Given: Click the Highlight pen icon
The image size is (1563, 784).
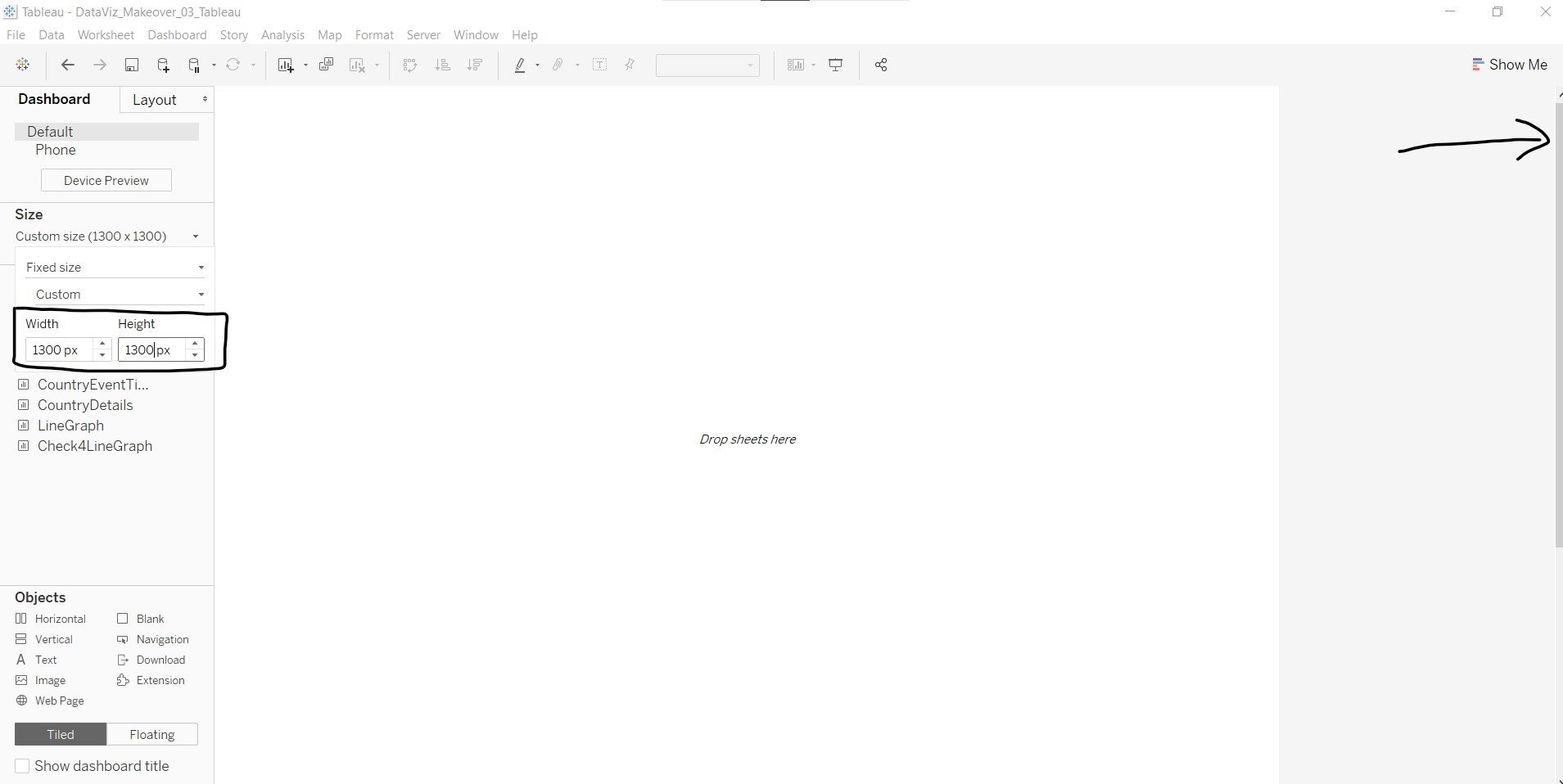Looking at the screenshot, I should [x=520, y=65].
